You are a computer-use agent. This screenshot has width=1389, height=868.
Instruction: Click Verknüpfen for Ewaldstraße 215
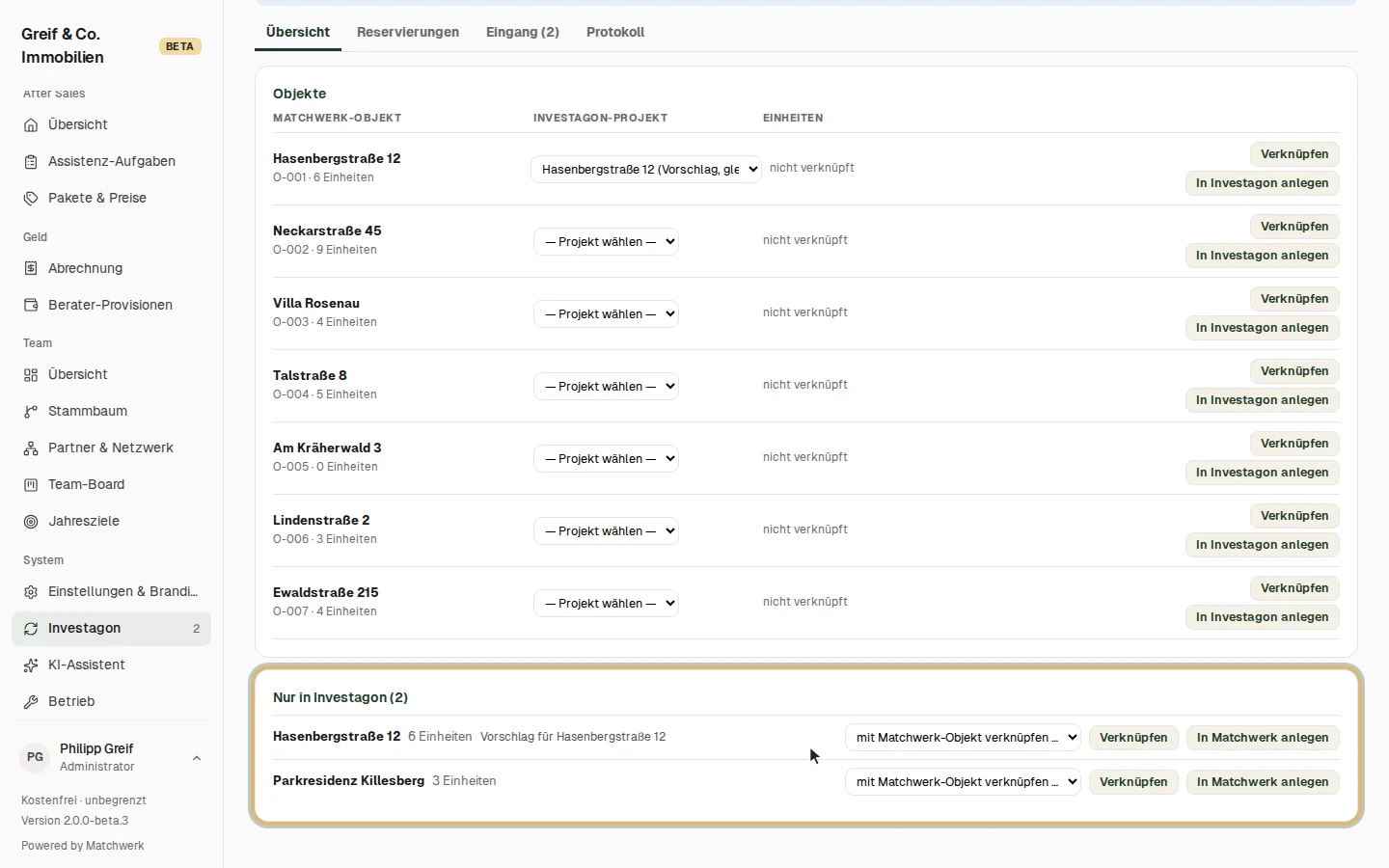[x=1294, y=588]
